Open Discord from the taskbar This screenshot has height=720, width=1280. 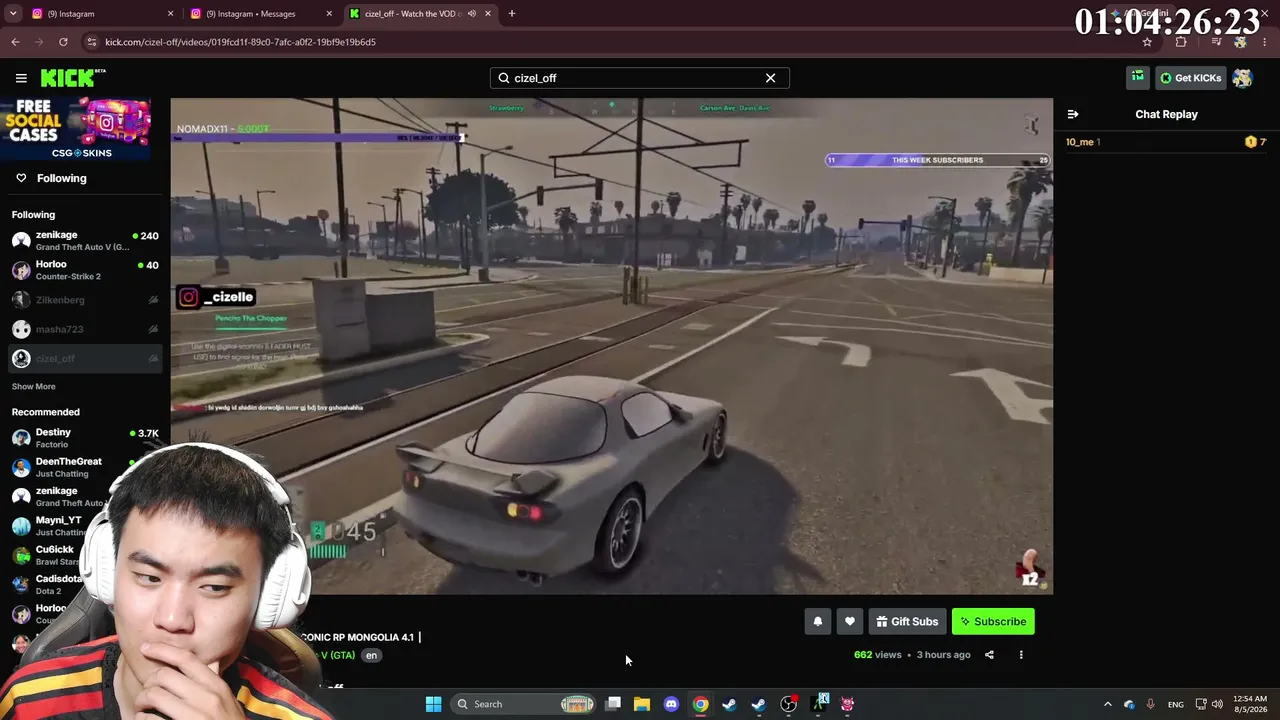point(671,704)
